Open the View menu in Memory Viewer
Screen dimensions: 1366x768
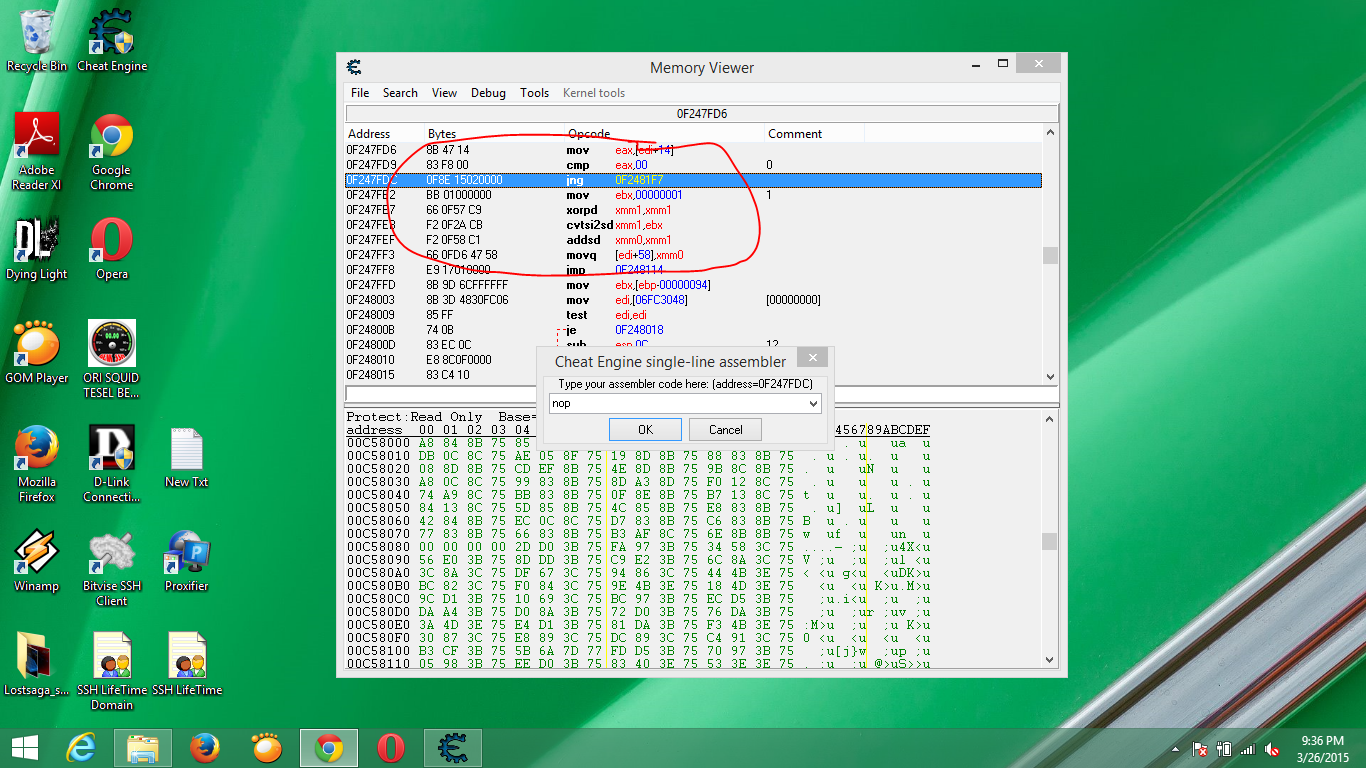444,93
